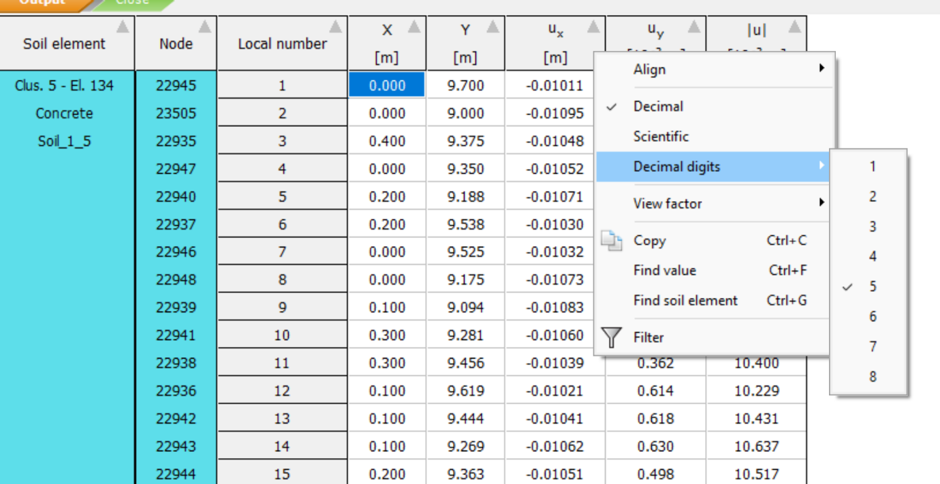Click the Output tab at top
This screenshot has width=940, height=484.
coord(44,4)
